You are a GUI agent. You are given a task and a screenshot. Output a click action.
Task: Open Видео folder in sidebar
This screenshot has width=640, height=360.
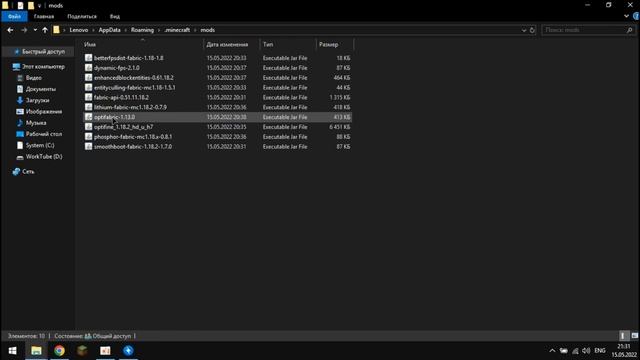click(x=33, y=78)
